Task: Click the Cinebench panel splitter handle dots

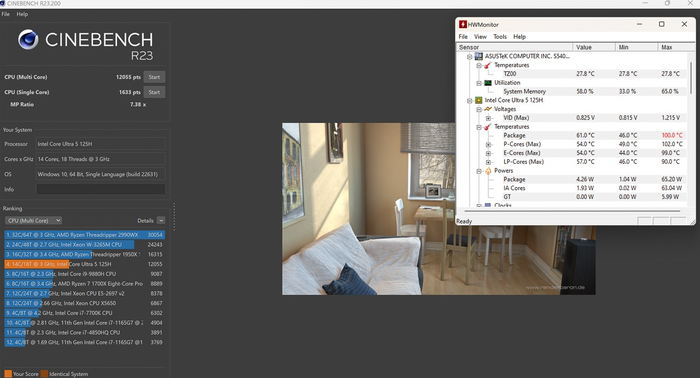Action: (174, 217)
